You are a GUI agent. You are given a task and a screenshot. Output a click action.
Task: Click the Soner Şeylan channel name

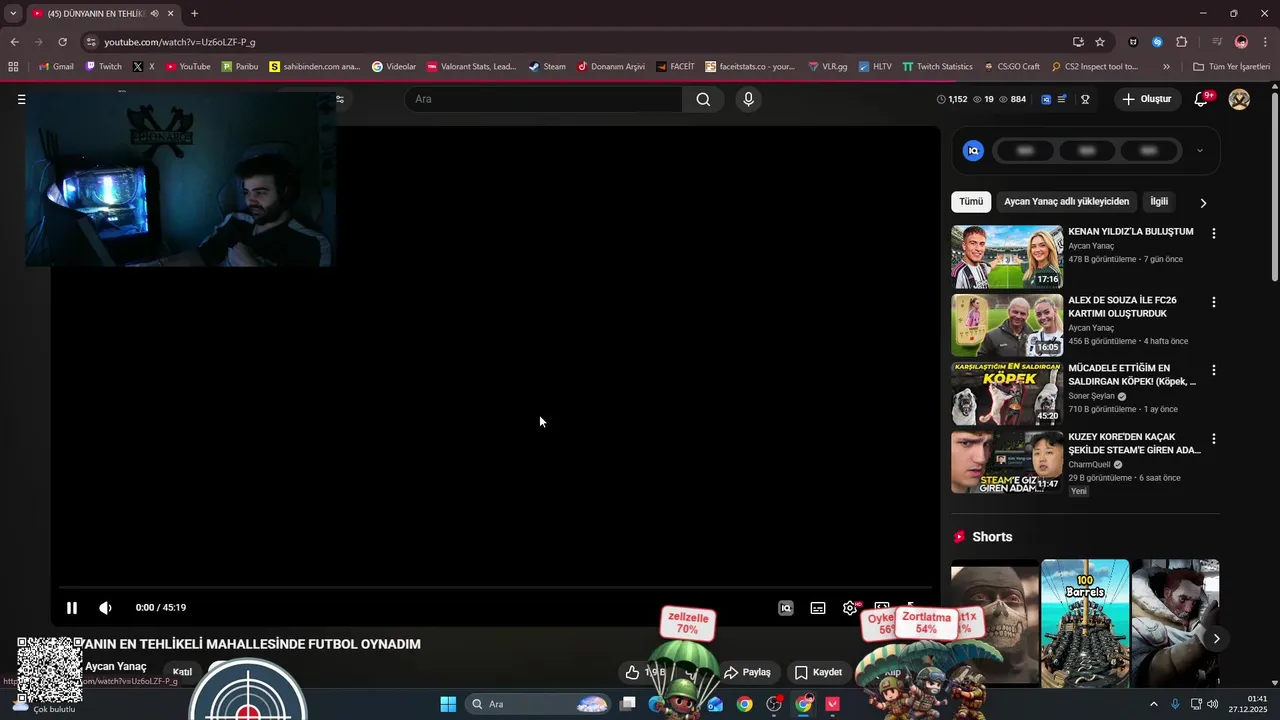pos(1091,396)
